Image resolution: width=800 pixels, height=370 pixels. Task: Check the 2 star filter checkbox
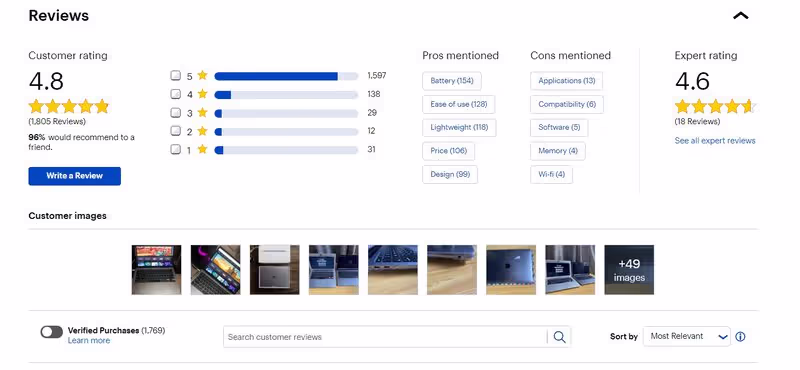coord(176,131)
